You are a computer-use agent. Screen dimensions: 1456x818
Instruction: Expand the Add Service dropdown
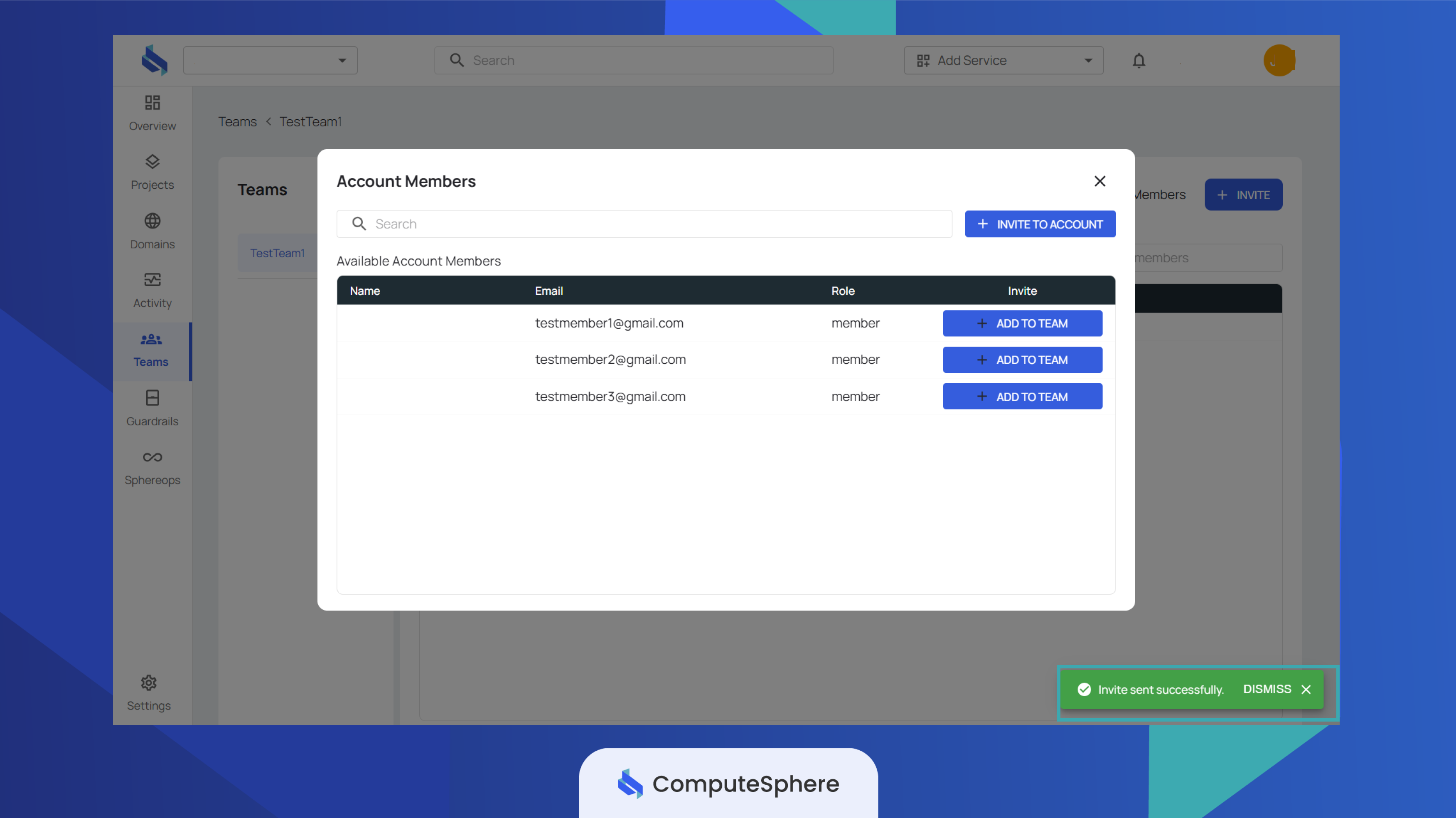coord(1003,61)
